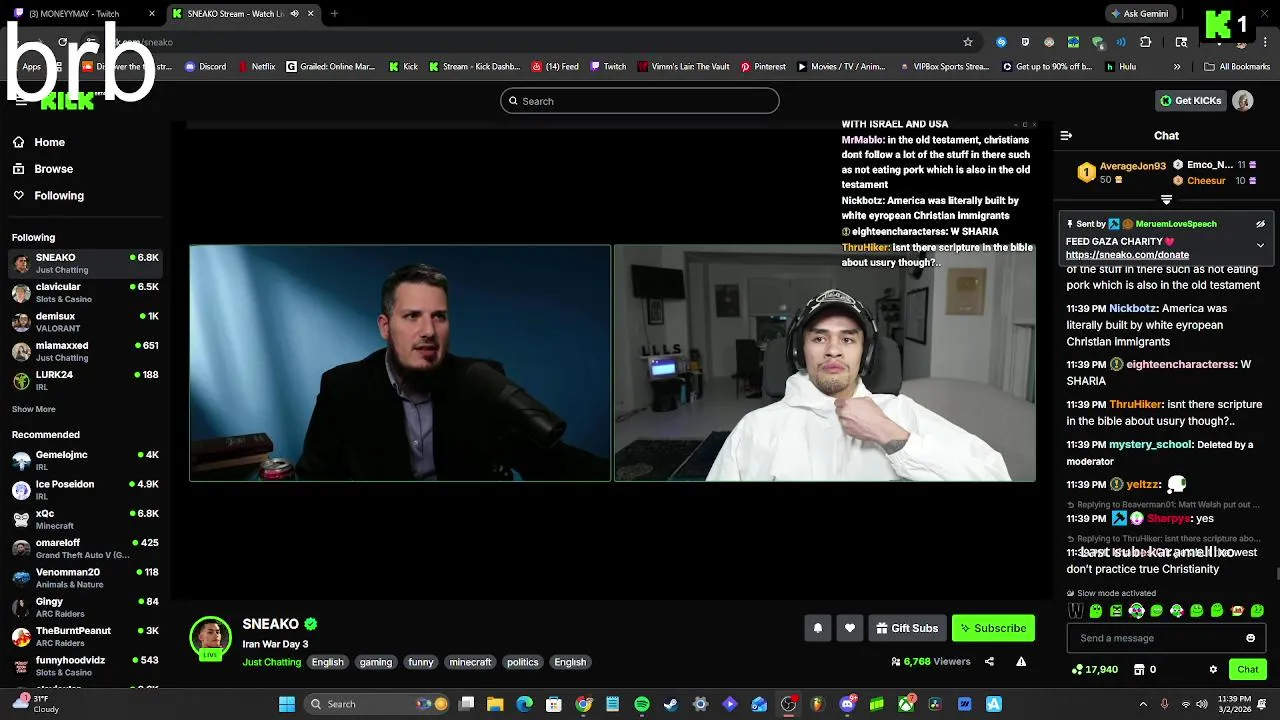Expand the pinned FEED GAZA CHARITY message
The width and height of the screenshot is (1280, 720).
pos(1260,245)
